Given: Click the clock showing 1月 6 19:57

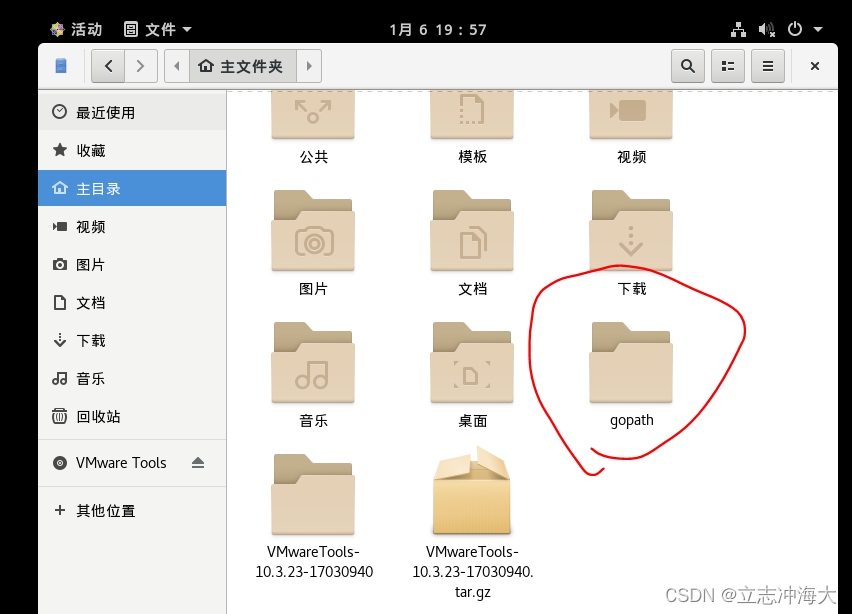Looking at the screenshot, I should [x=438, y=29].
